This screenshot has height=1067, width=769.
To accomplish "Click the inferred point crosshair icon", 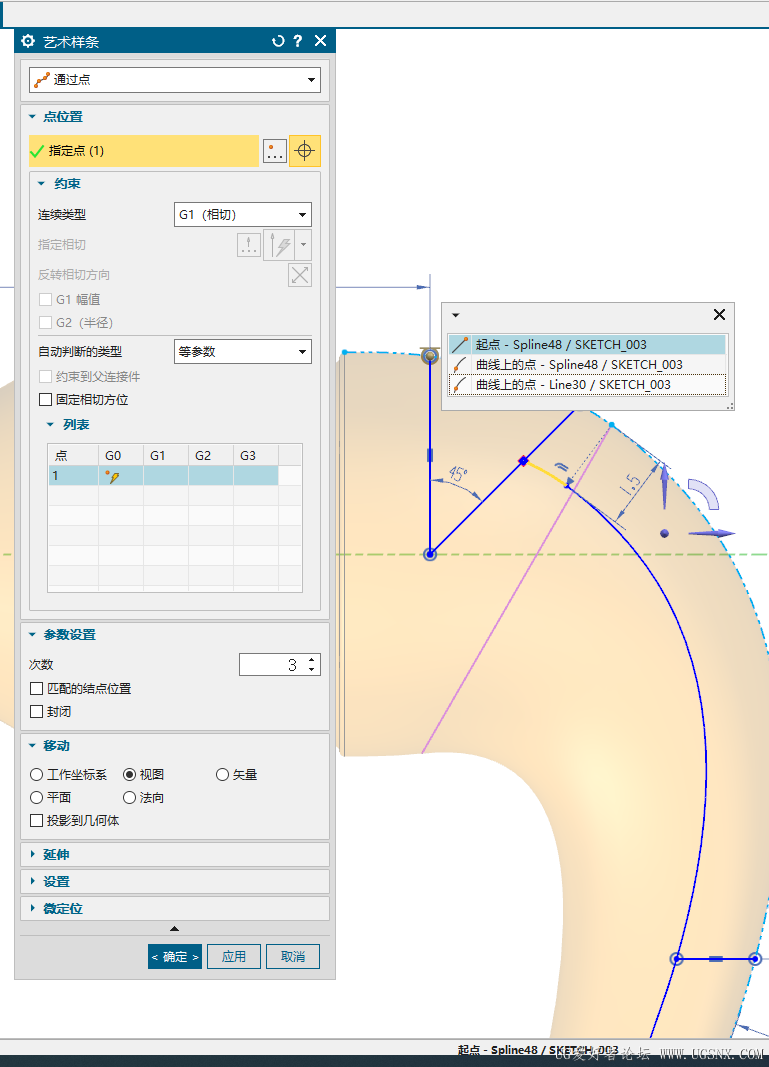I will [305, 151].
